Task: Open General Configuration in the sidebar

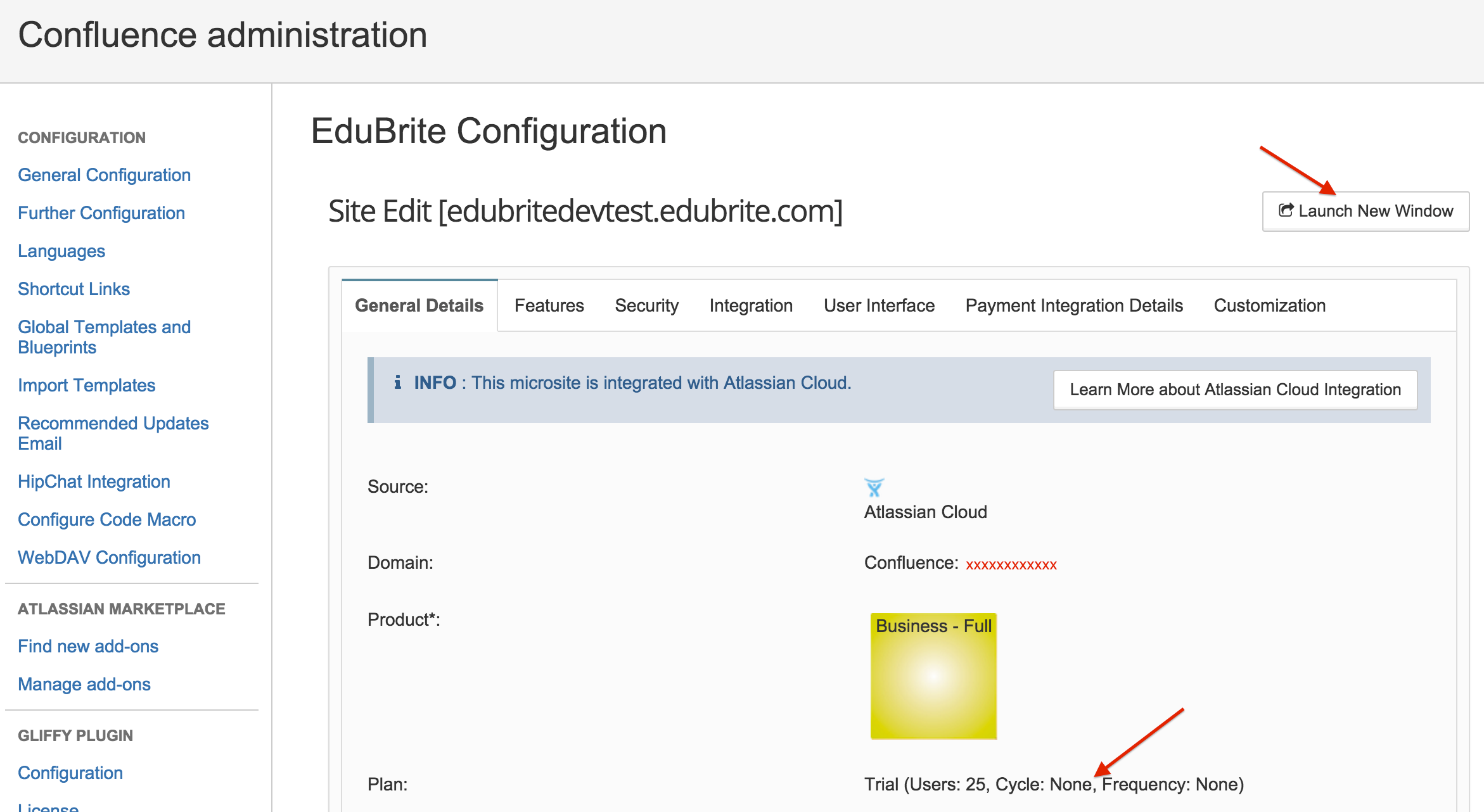Action: tap(104, 175)
